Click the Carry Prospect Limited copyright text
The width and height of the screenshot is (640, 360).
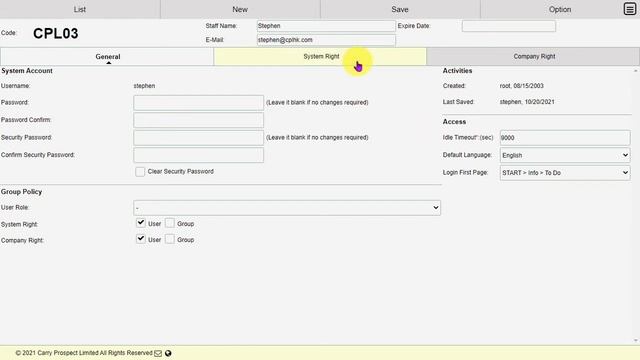tap(84, 353)
